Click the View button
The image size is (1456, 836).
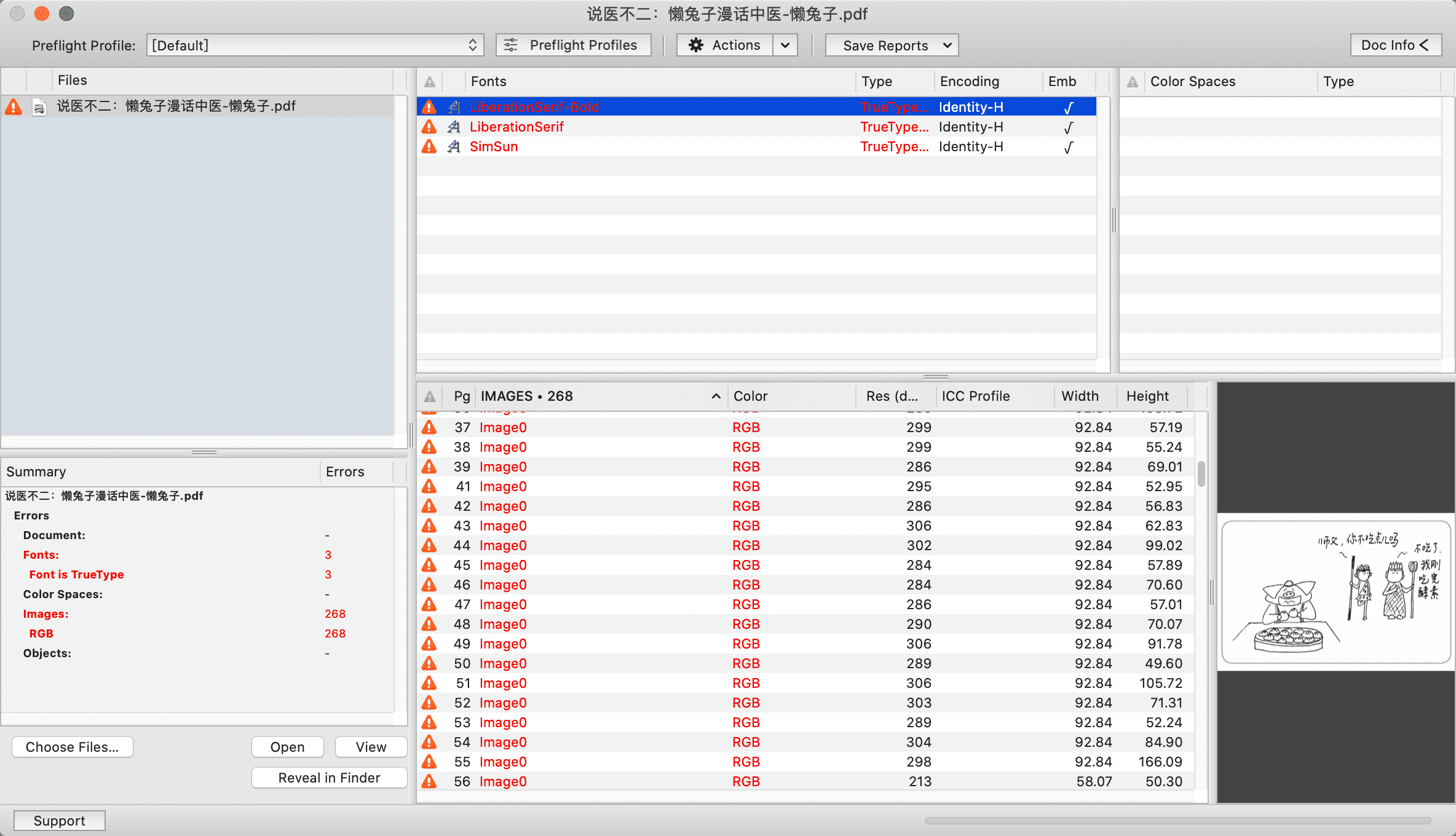[371, 747]
